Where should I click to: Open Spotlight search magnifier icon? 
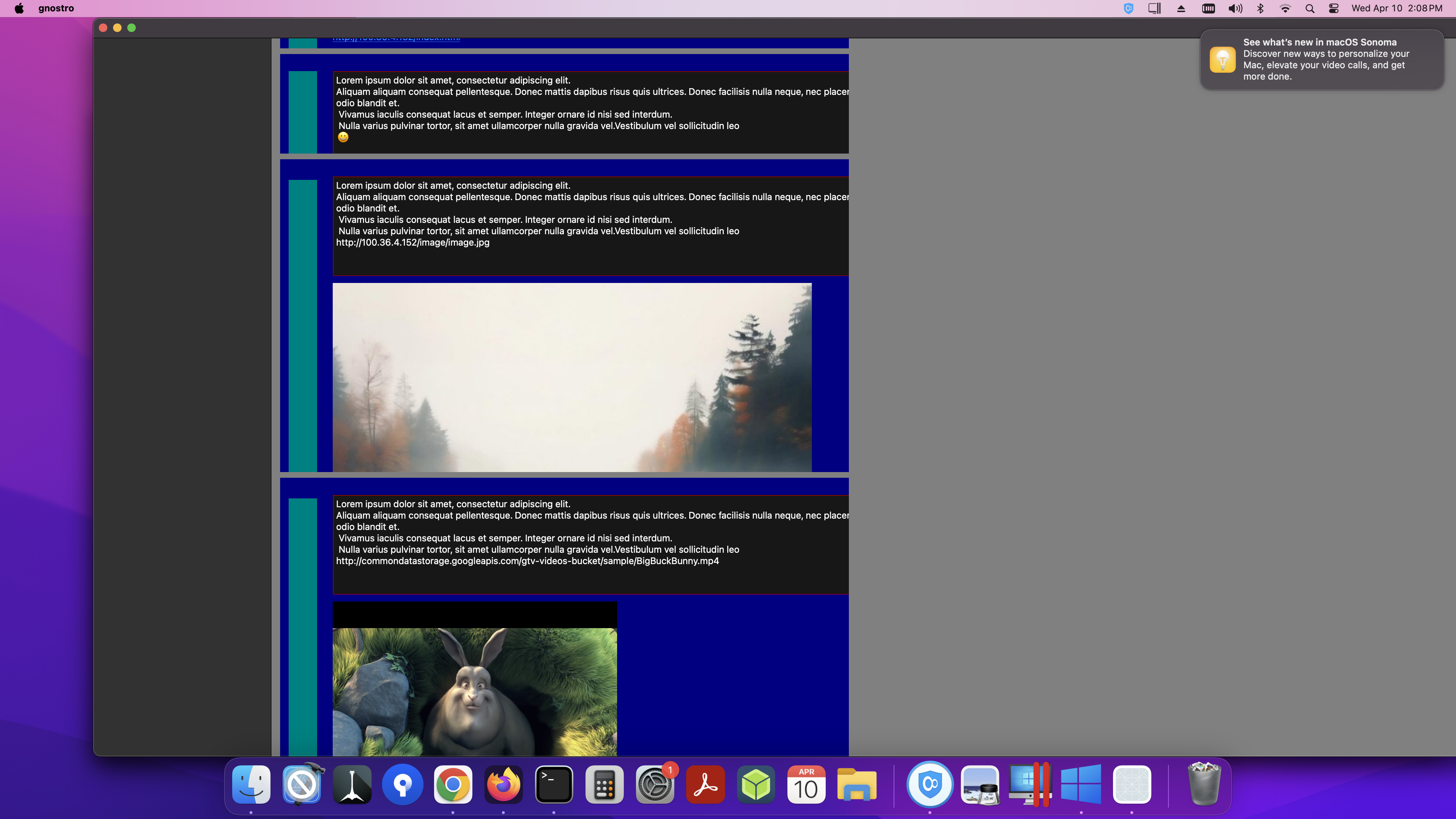coord(1310,9)
